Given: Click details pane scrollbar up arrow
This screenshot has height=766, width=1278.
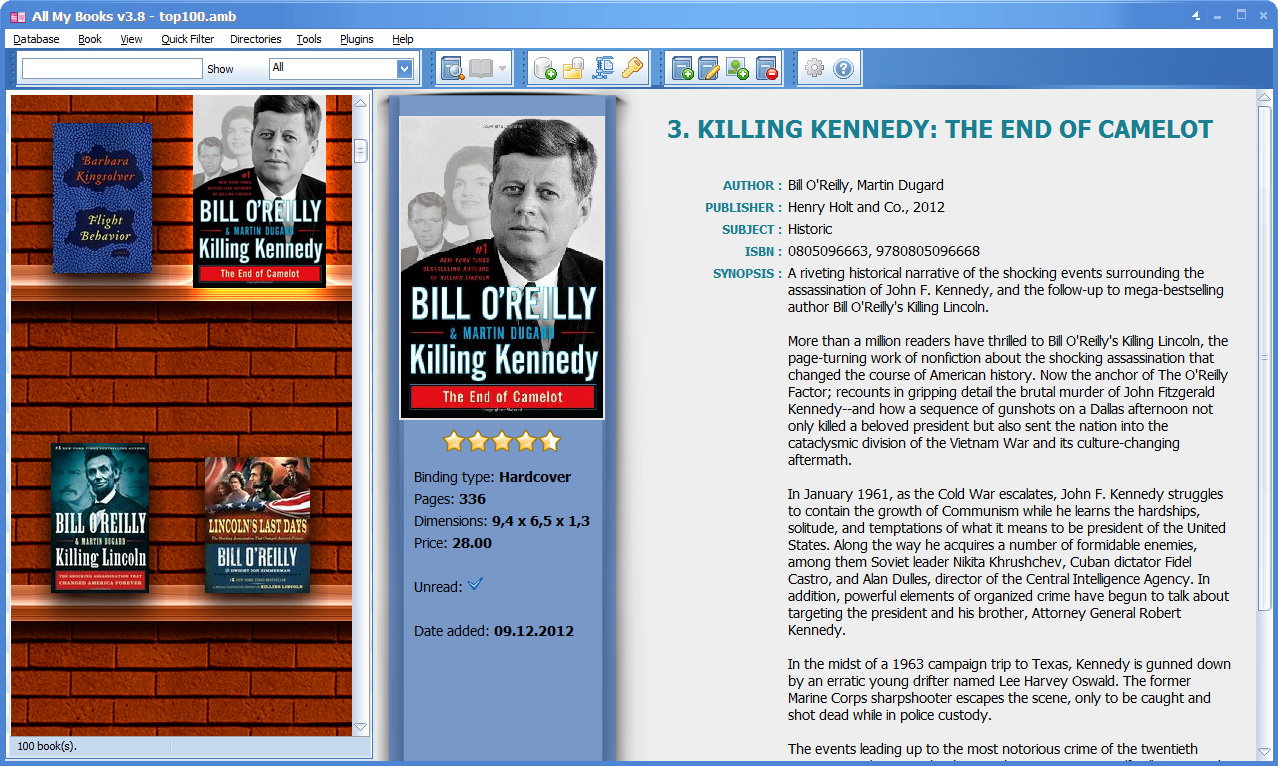Looking at the screenshot, I should tap(1264, 96).
